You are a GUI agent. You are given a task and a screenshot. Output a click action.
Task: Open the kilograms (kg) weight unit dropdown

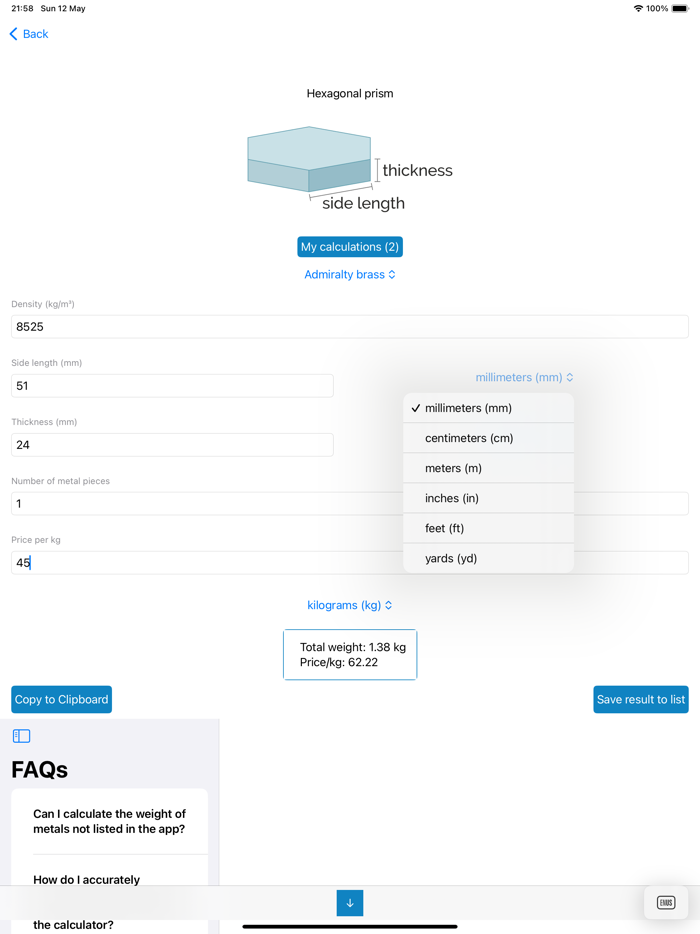tap(349, 604)
